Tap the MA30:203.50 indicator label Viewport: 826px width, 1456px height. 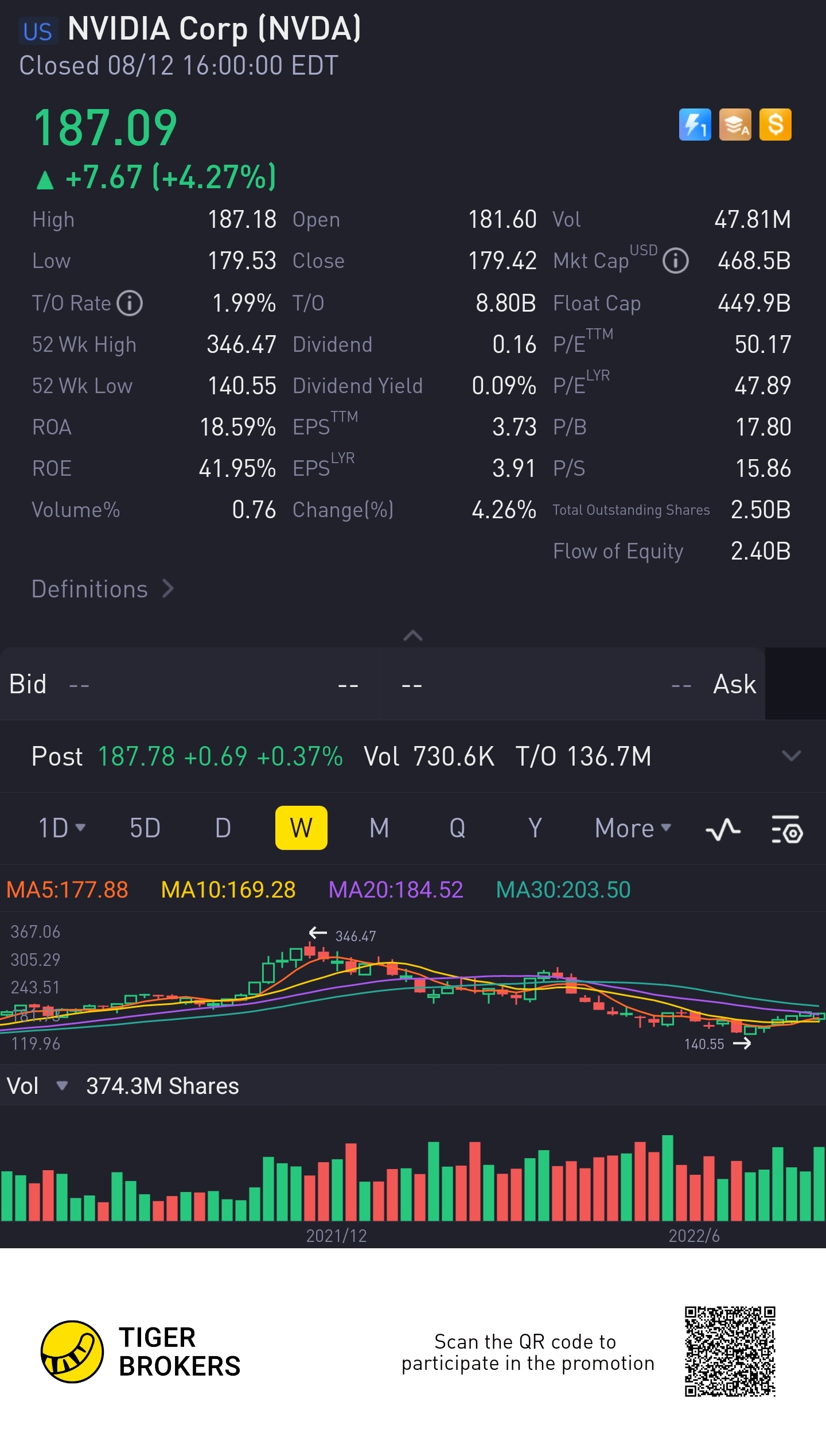[563, 890]
